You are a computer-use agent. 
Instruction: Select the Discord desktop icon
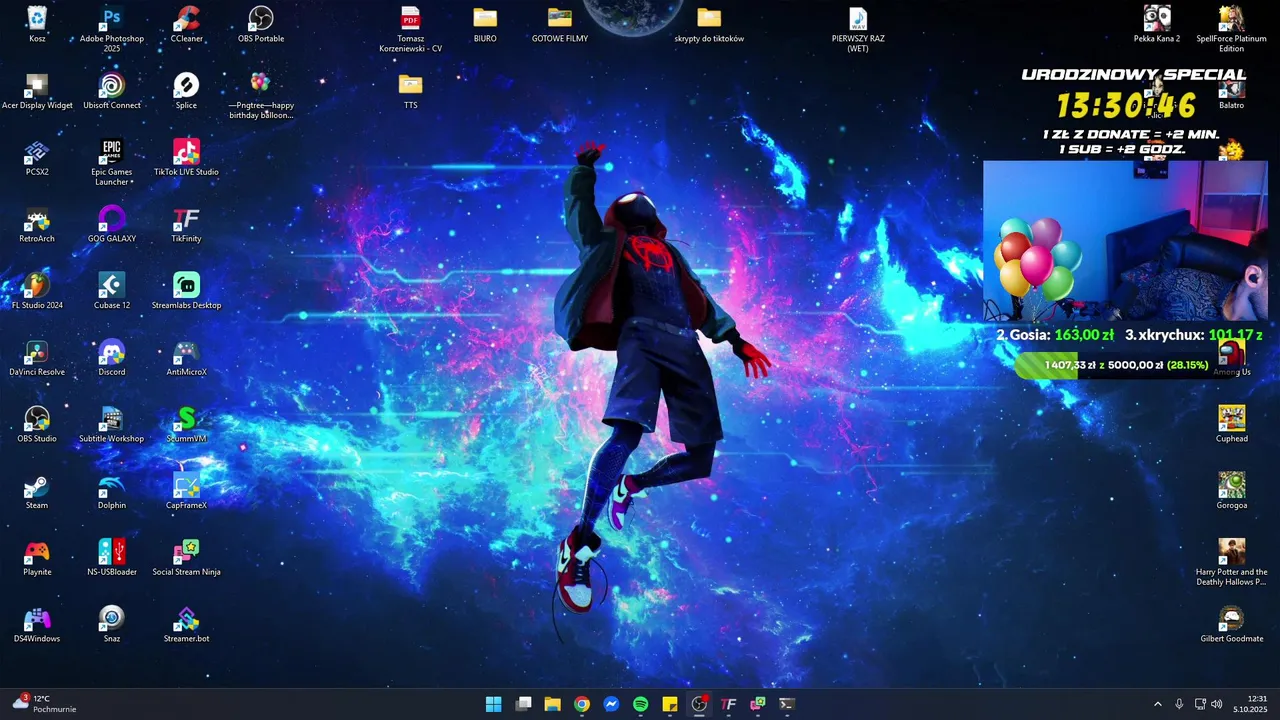112,358
